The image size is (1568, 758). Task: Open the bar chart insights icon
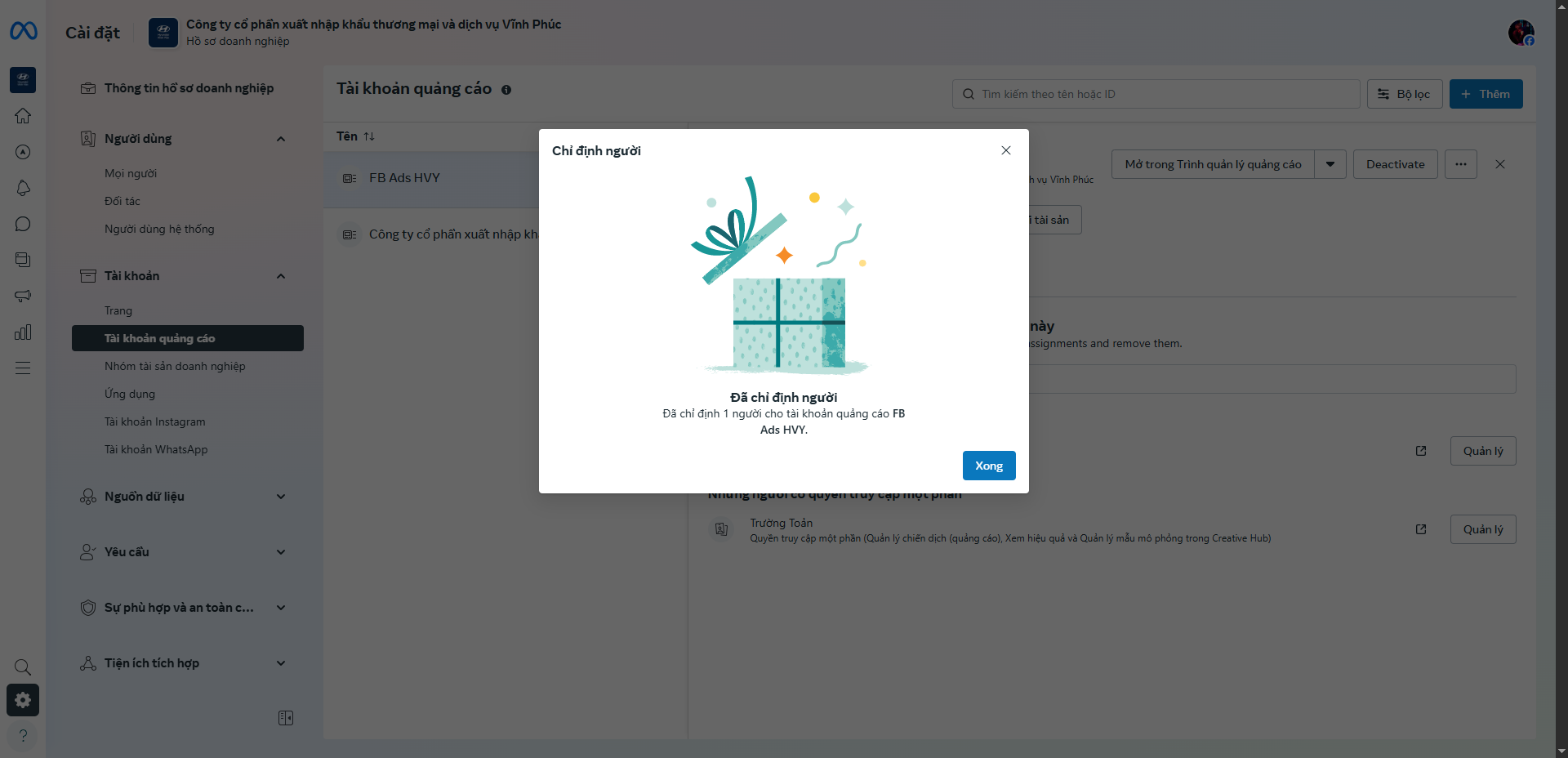point(23,332)
